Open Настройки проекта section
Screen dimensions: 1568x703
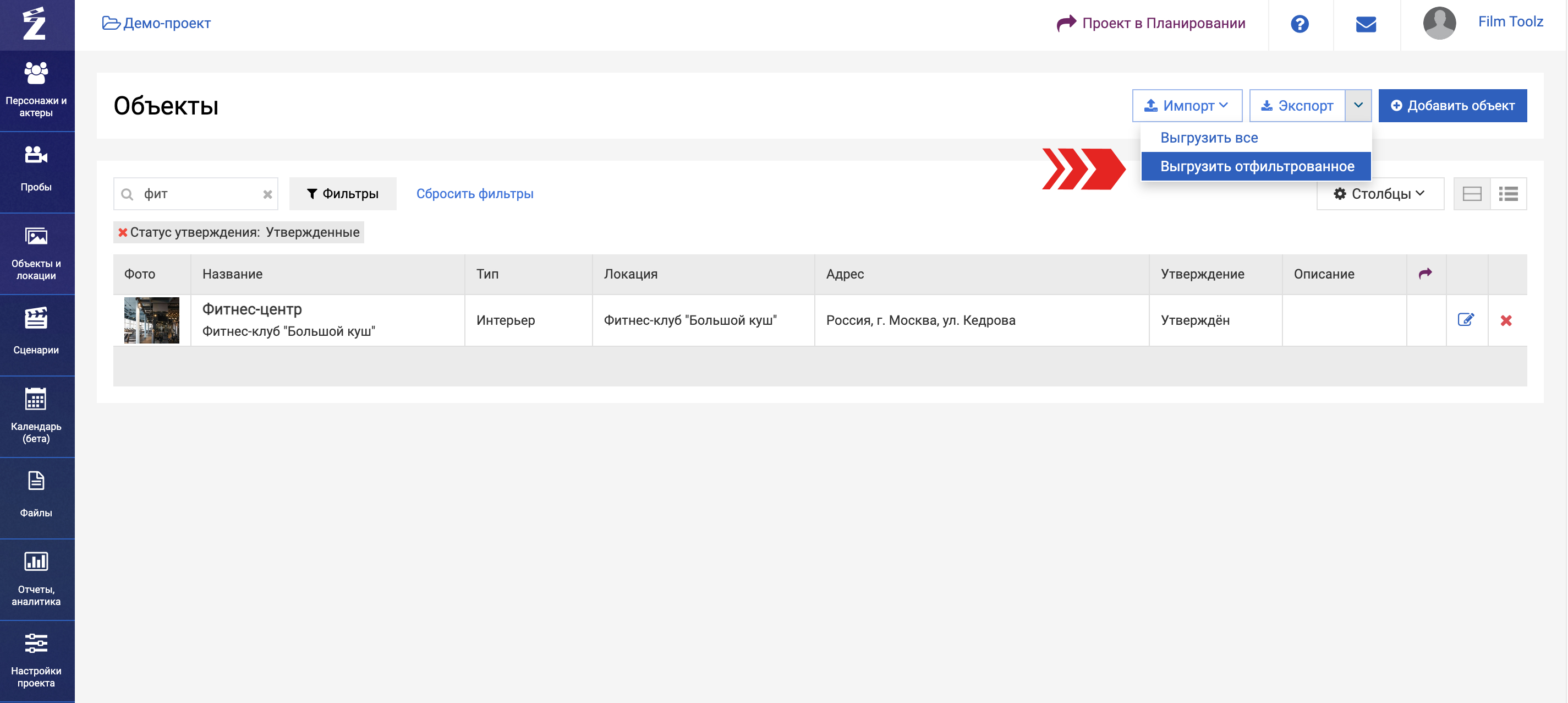click(36, 661)
